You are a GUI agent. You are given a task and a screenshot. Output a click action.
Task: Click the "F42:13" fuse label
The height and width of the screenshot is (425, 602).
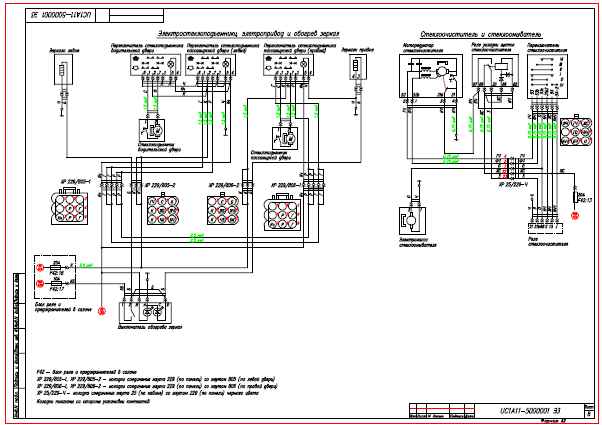[x=585, y=200]
